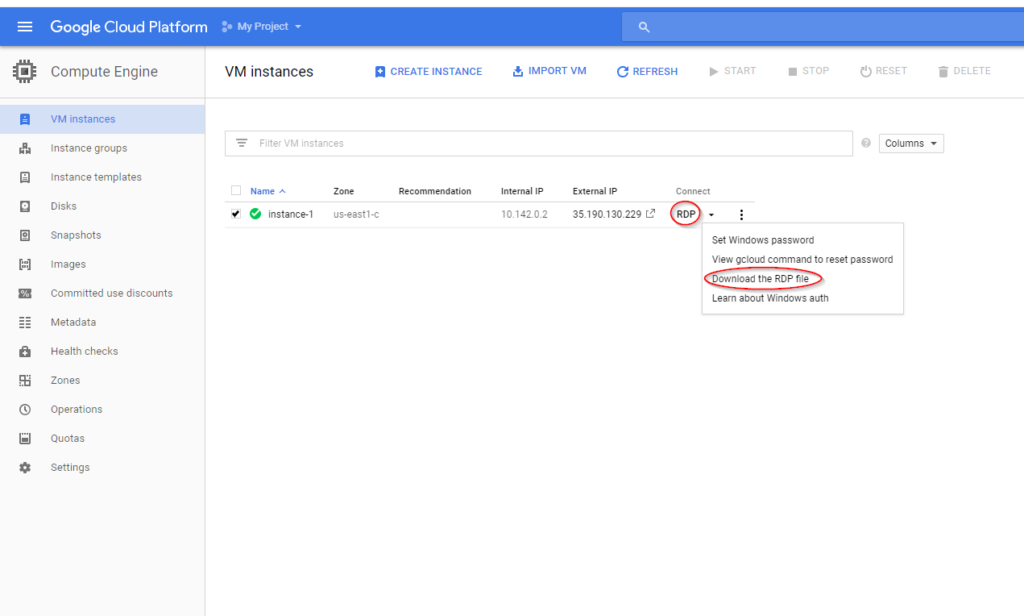Click the search magnifier icon

(x=644, y=27)
